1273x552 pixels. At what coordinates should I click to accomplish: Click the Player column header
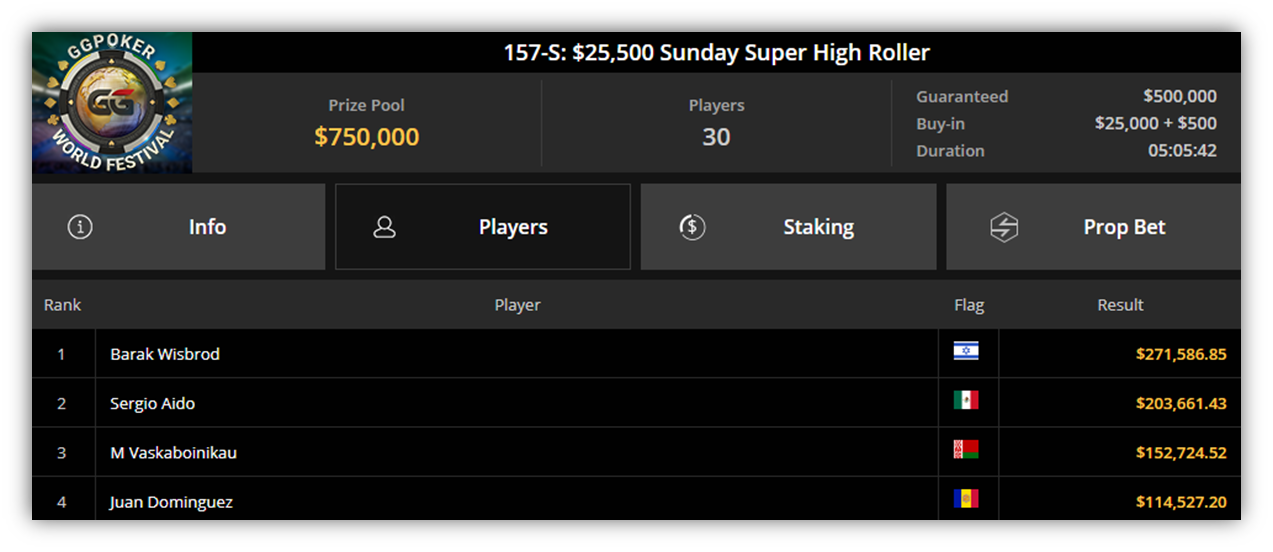coord(517,305)
